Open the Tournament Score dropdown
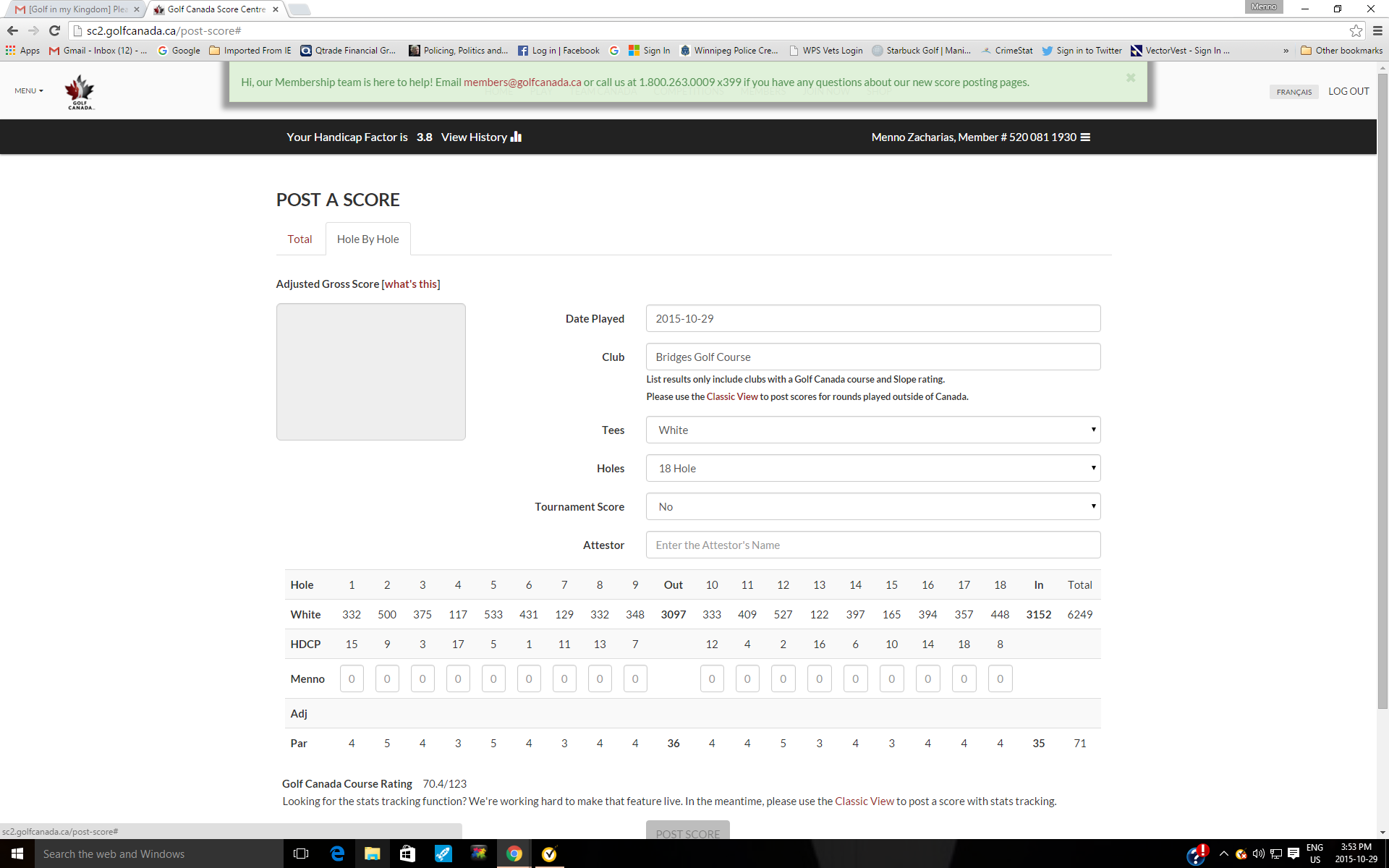Image resolution: width=1389 pixels, height=868 pixels. 872,506
